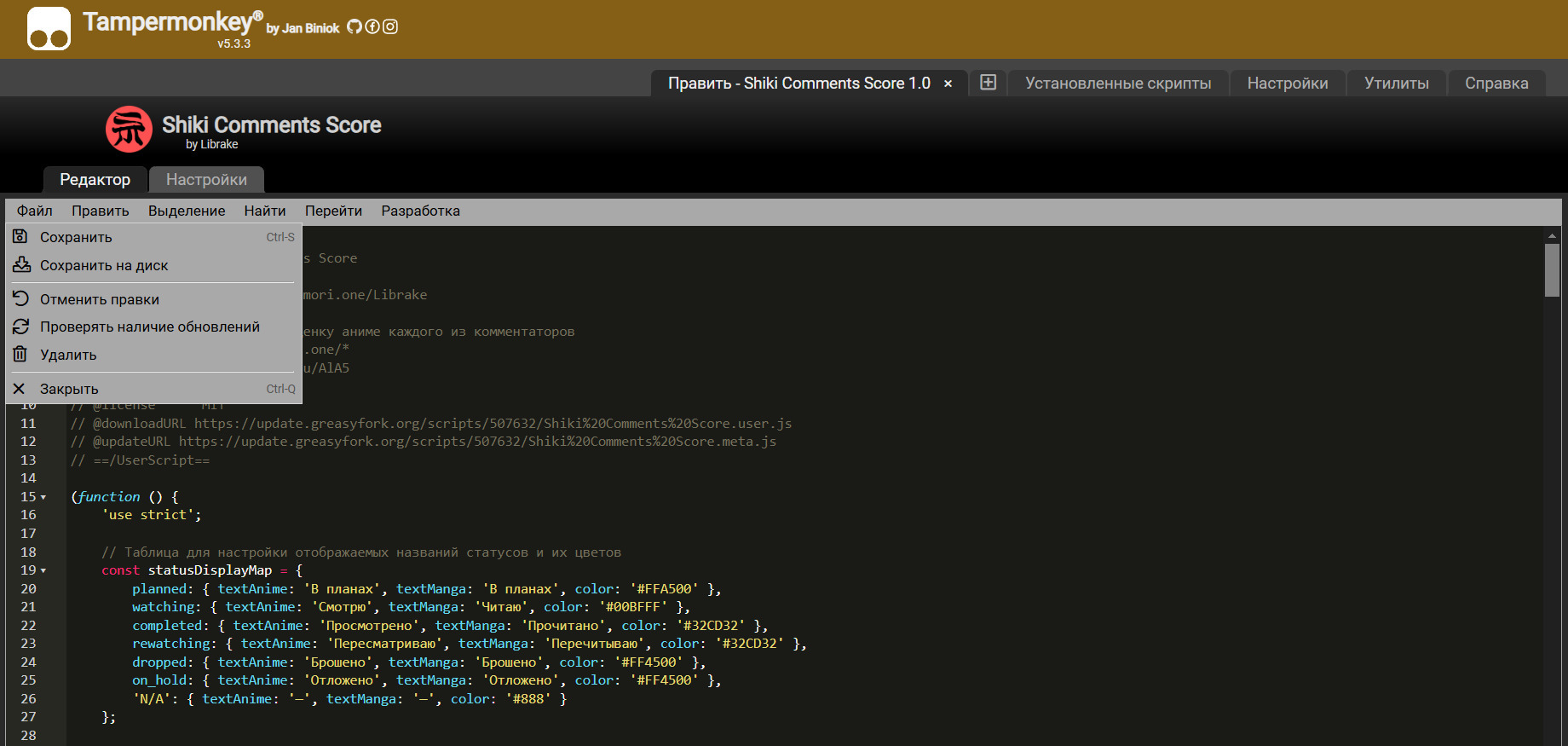This screenshot has width=1568, height=746.
Task: Open the Разработка menu
Action: point(420,211)
